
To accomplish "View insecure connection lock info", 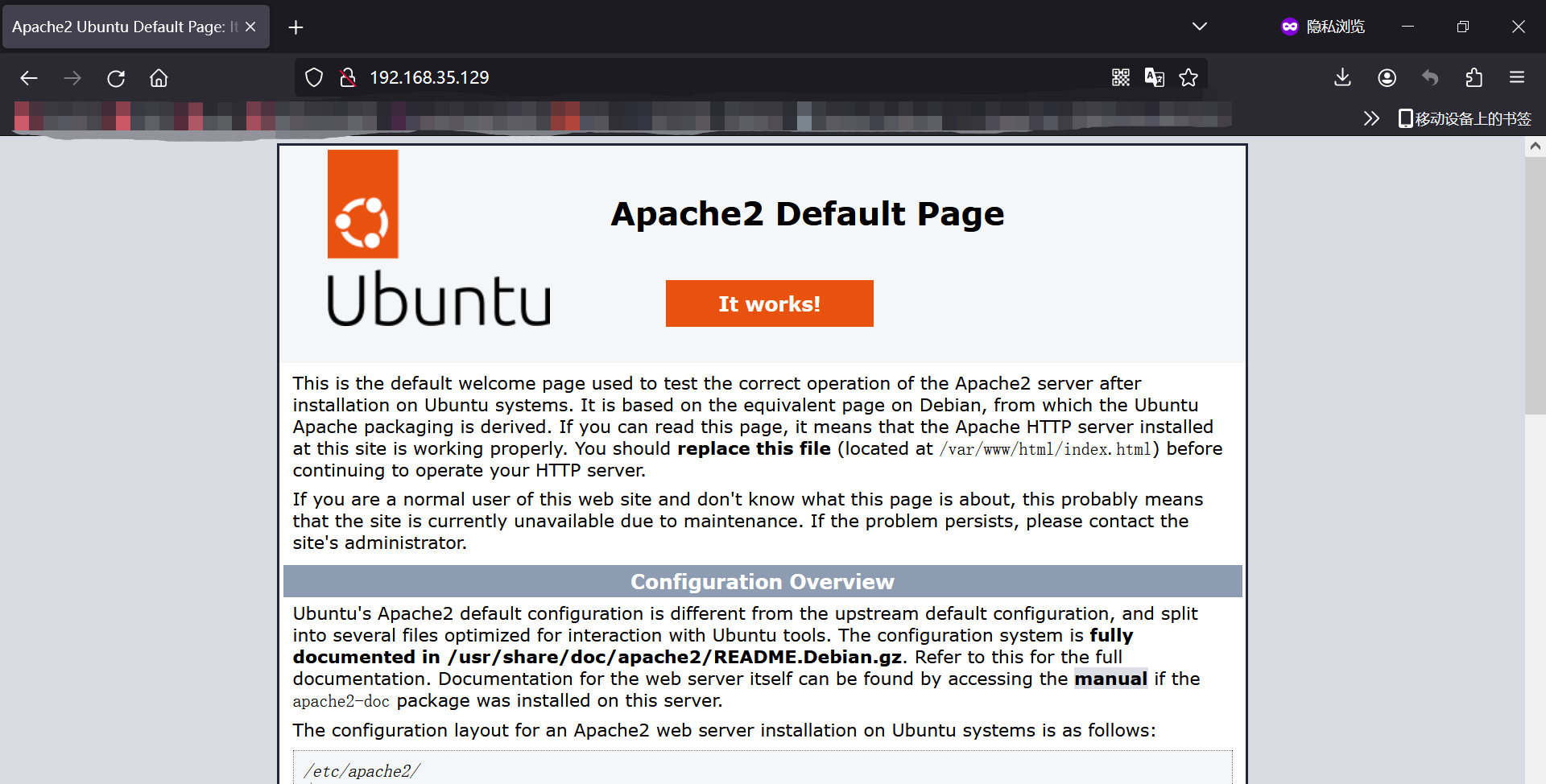I will 348,77.
